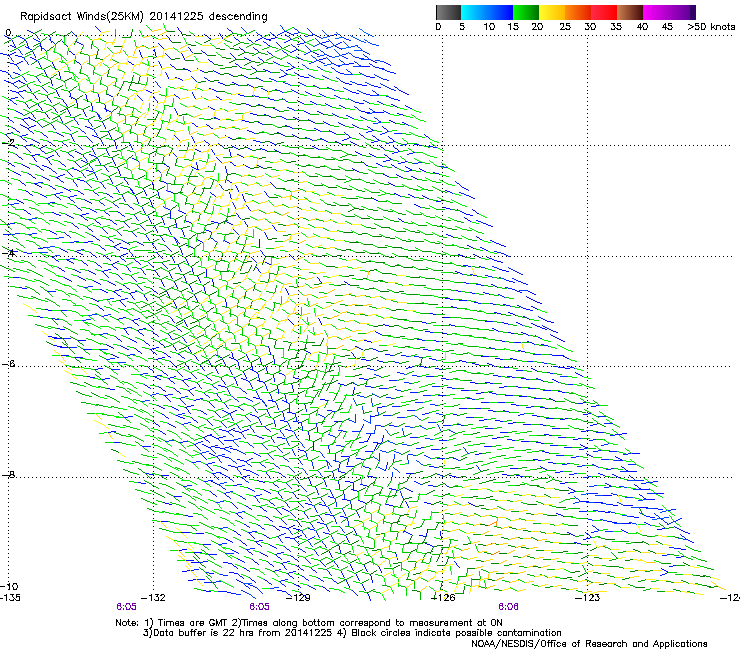Click the word "descending" in the title
This screenshot has height=650, width=740.
pyautogui.click(x=238, y=17)
